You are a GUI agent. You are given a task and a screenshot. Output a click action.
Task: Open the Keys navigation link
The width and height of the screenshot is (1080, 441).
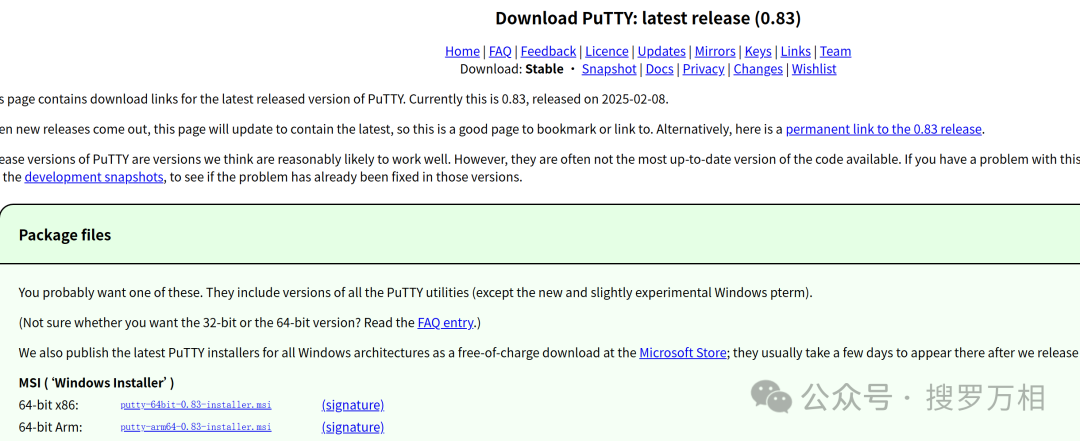(x=758, y=51)
